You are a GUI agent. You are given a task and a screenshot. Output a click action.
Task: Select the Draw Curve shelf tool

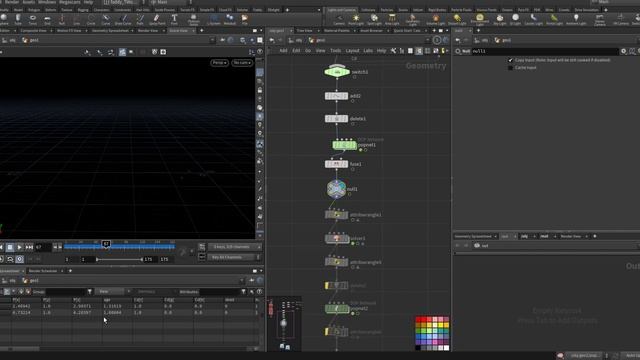123,19
